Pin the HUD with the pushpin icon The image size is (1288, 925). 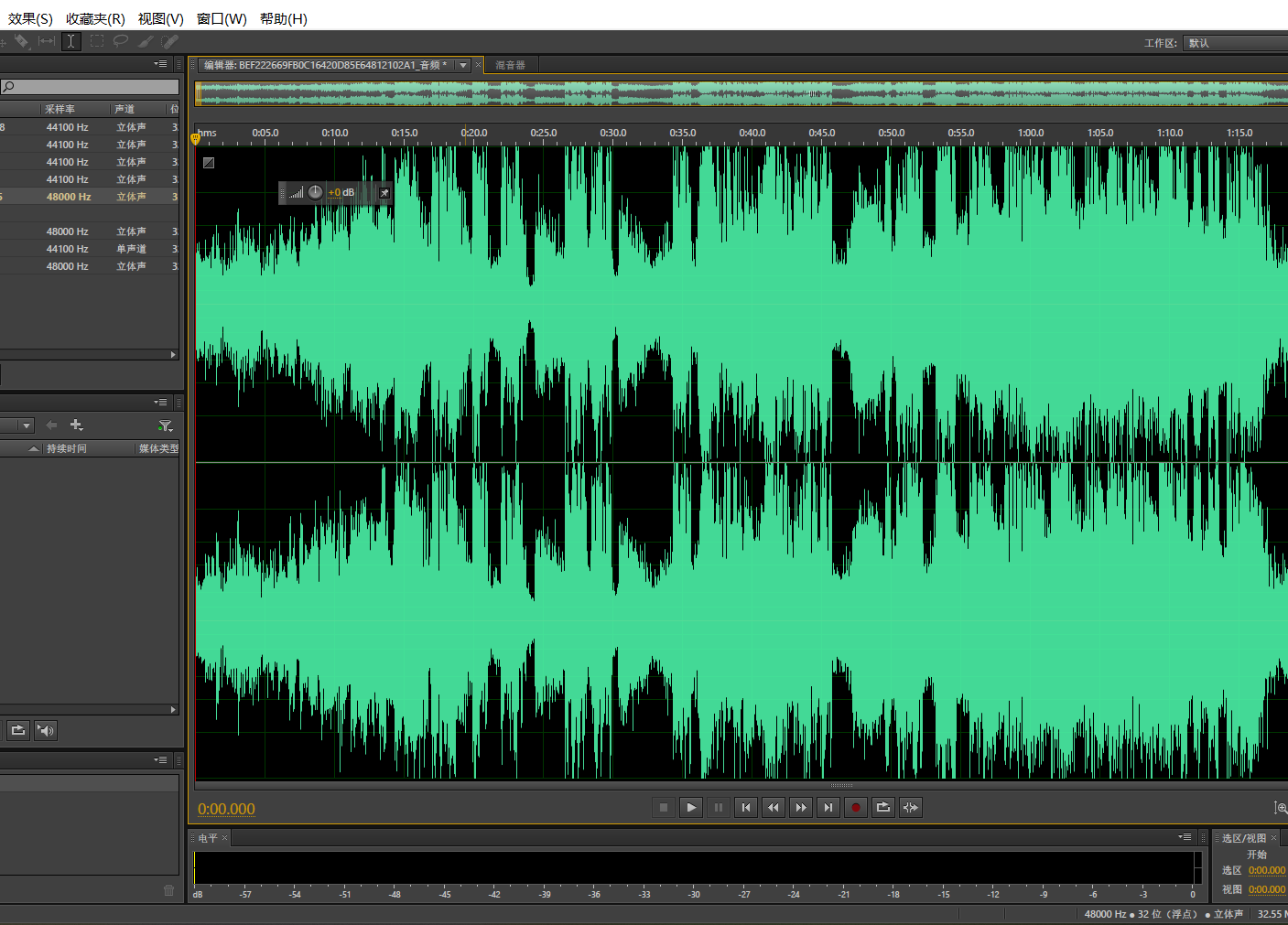[384, 192]
